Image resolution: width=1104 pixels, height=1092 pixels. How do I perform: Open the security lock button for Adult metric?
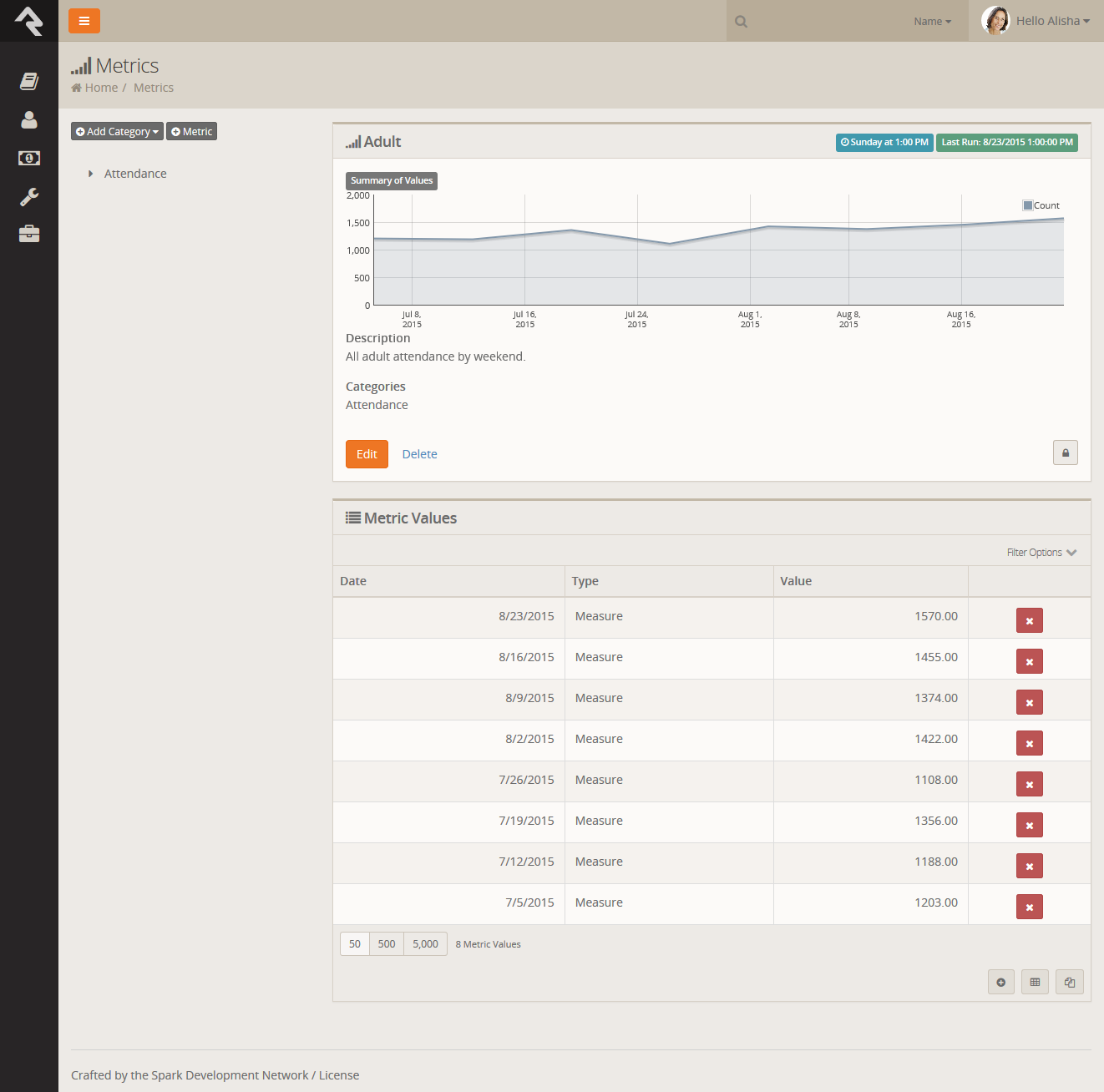tap(1066, 452)
